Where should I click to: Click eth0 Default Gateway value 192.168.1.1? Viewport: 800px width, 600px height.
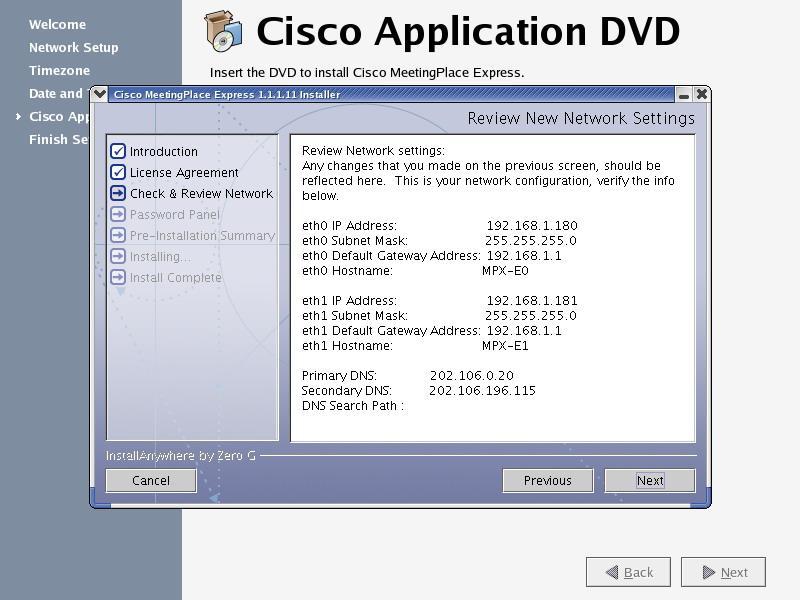[x=524, y=256]
